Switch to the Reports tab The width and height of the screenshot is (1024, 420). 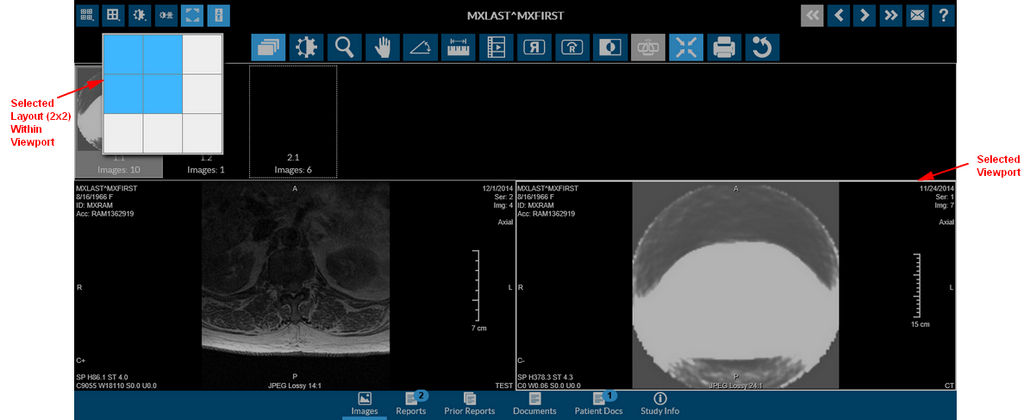click(x=411, y=404)
